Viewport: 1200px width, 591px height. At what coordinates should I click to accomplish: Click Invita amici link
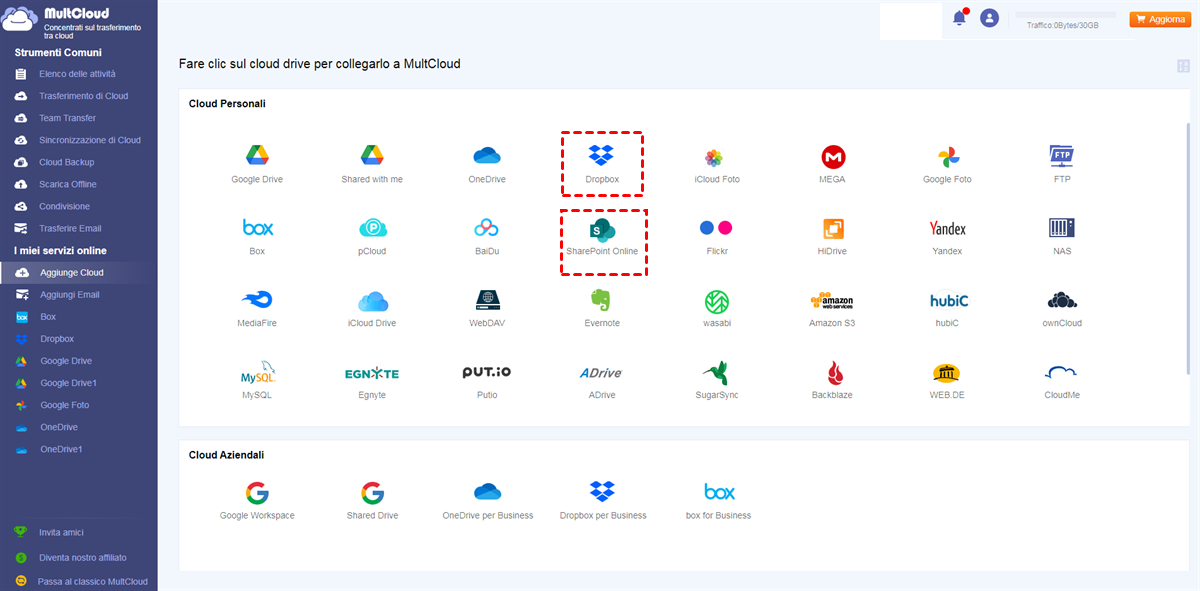[x=63, y=532]
